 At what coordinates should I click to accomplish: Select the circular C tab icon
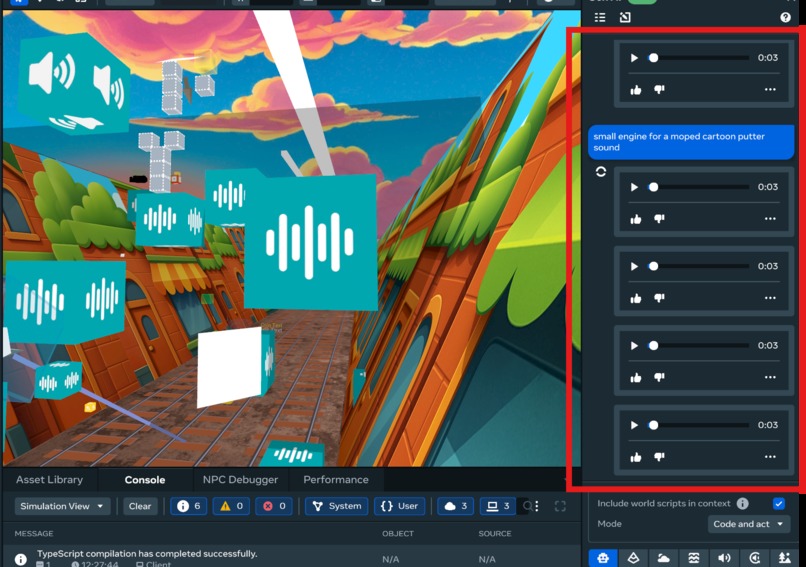pos(755,558)
